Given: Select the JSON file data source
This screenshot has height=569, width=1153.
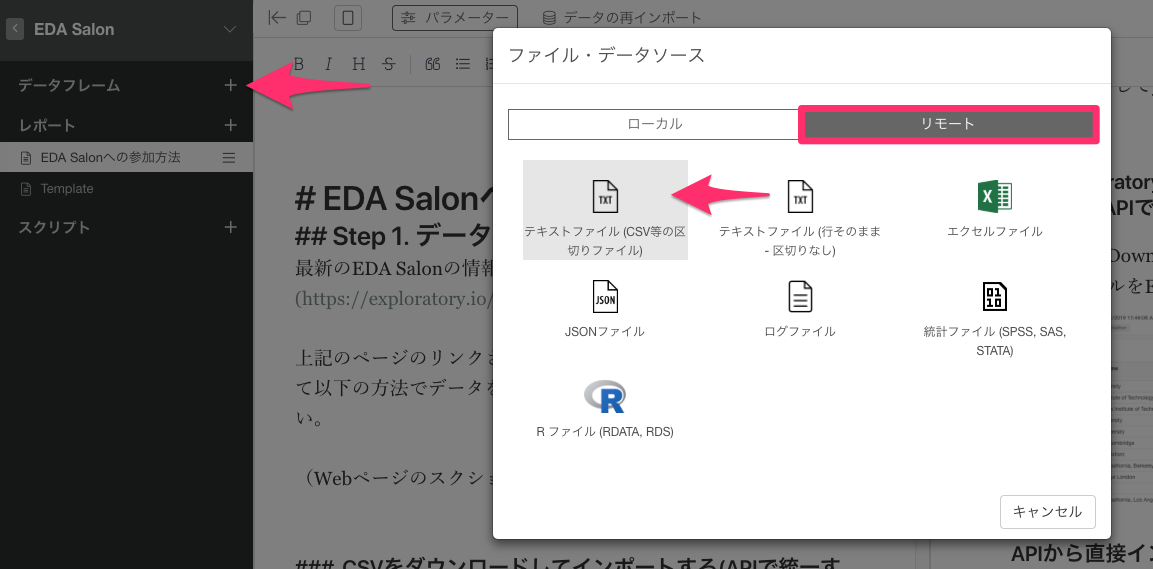Looking at the screenshot, I should click(x=605, y=309).
